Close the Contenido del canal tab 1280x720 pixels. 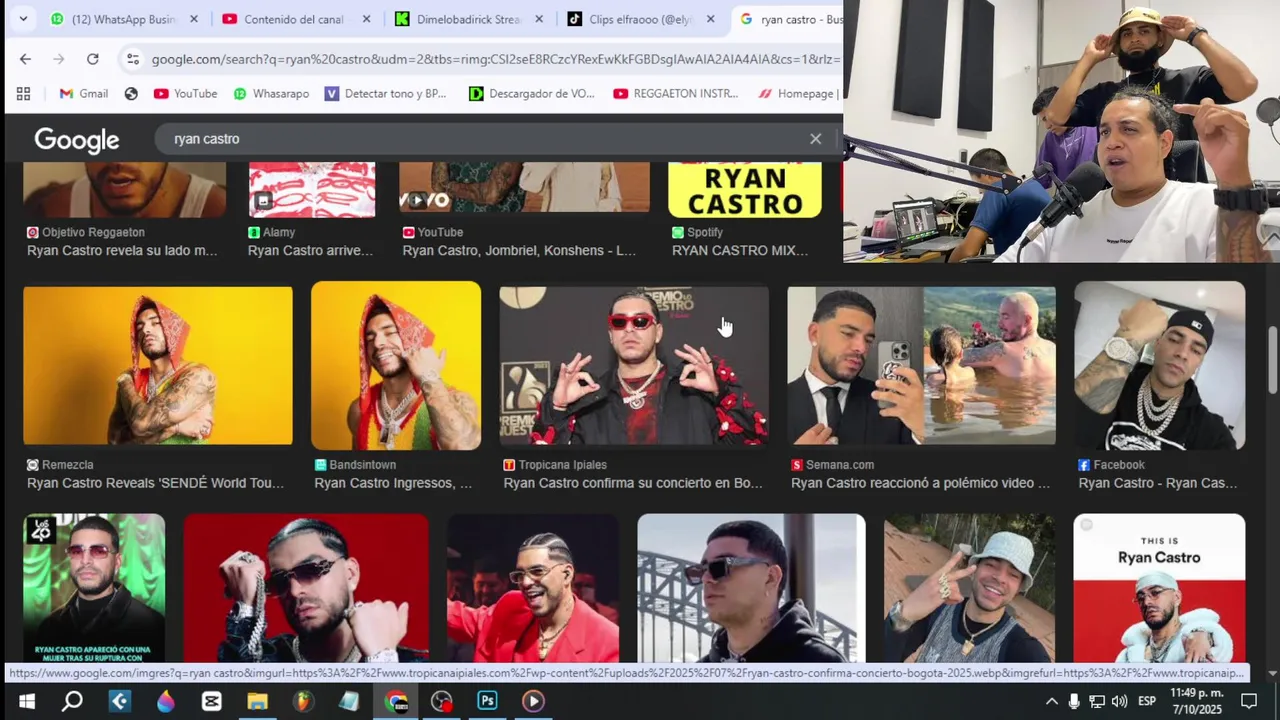[366, 19]
